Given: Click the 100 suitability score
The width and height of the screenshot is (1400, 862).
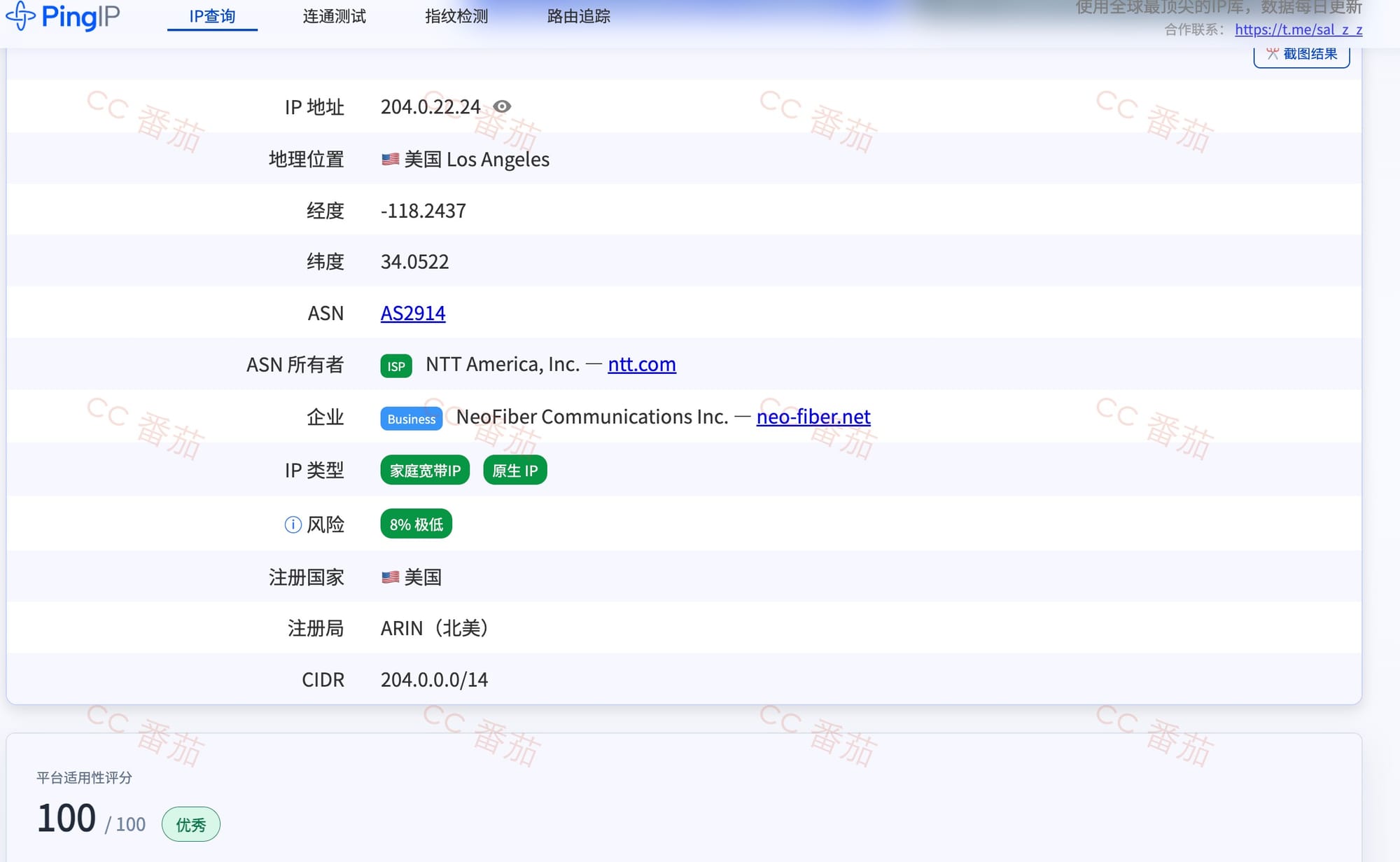Looking at the screenshot, I should [x=66, y=818].
